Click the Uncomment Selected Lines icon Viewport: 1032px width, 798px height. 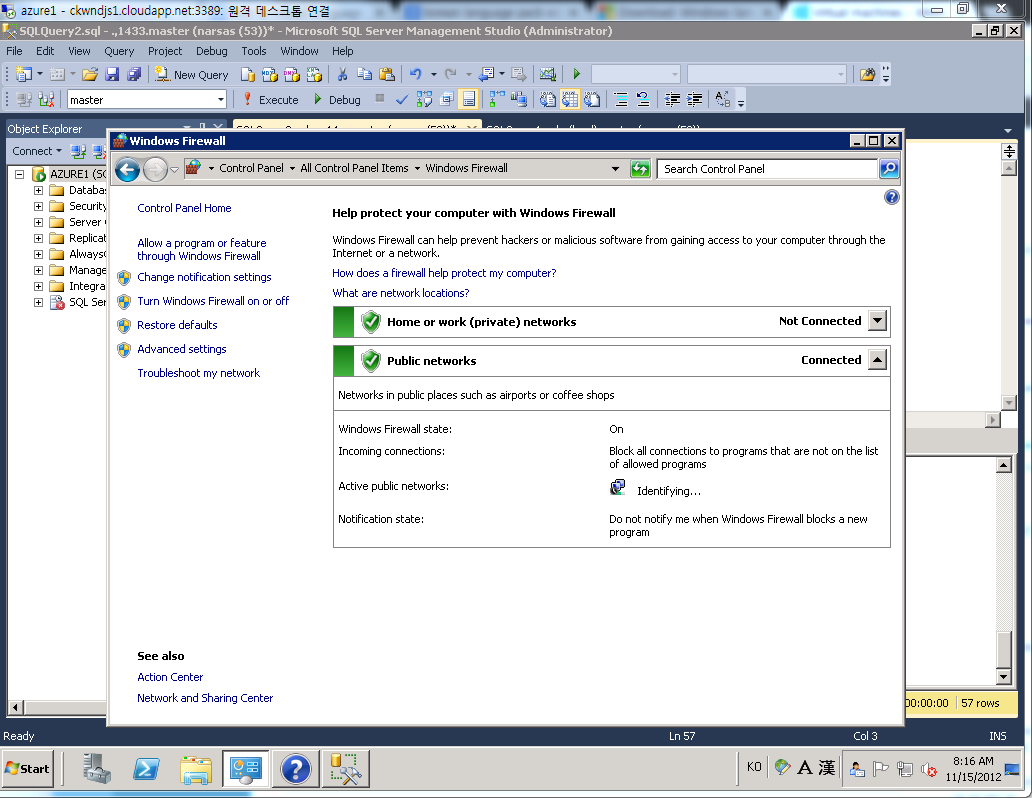point(643,99)
